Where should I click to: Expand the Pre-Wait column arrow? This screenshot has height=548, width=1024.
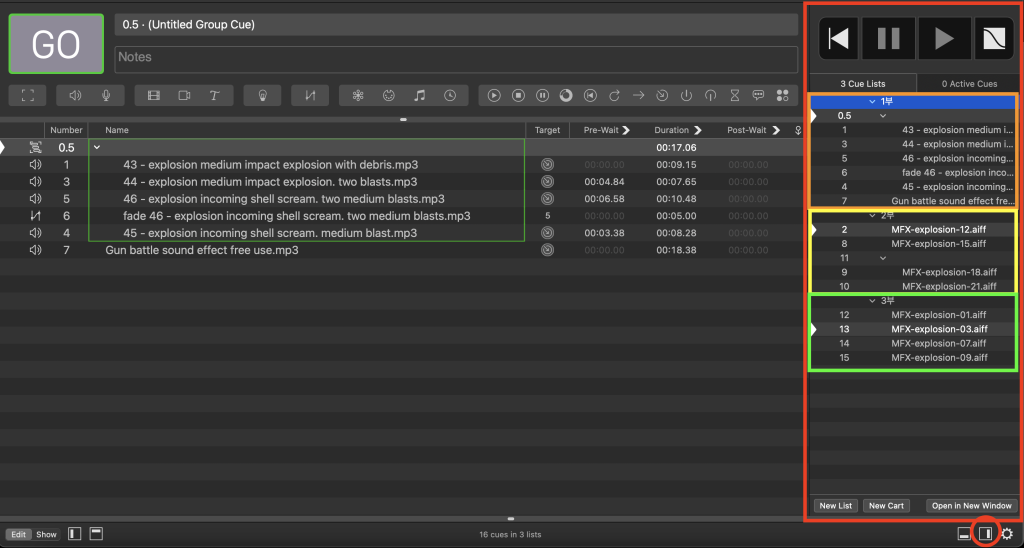coord(626,130)
